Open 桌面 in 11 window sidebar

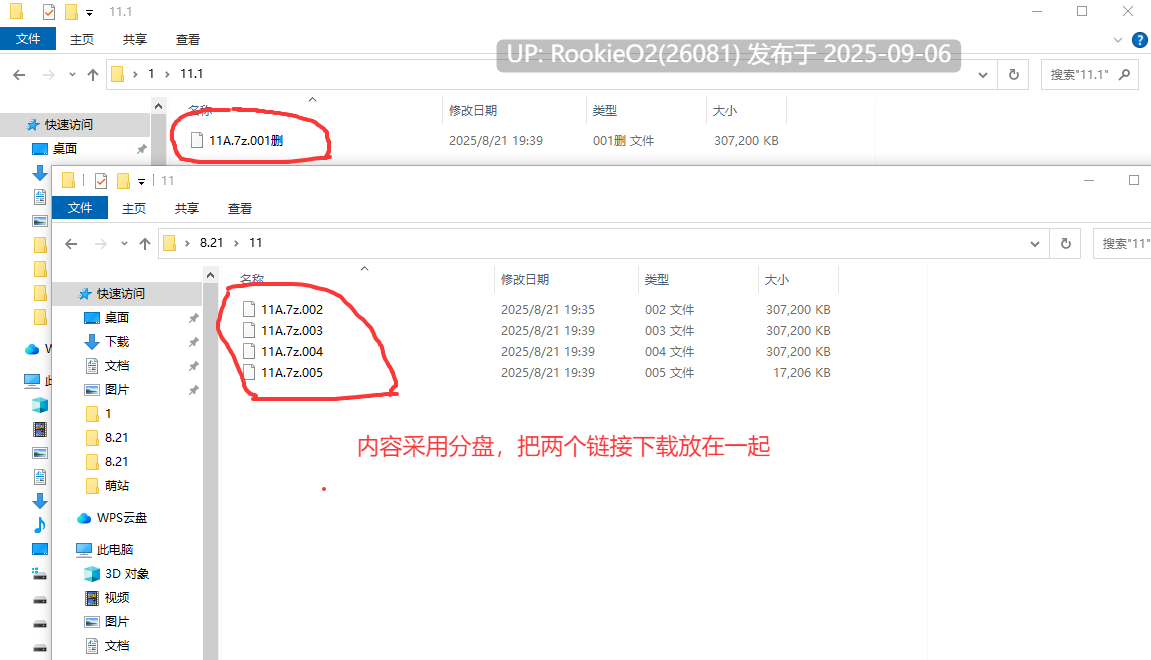click(x=117, y=318)
